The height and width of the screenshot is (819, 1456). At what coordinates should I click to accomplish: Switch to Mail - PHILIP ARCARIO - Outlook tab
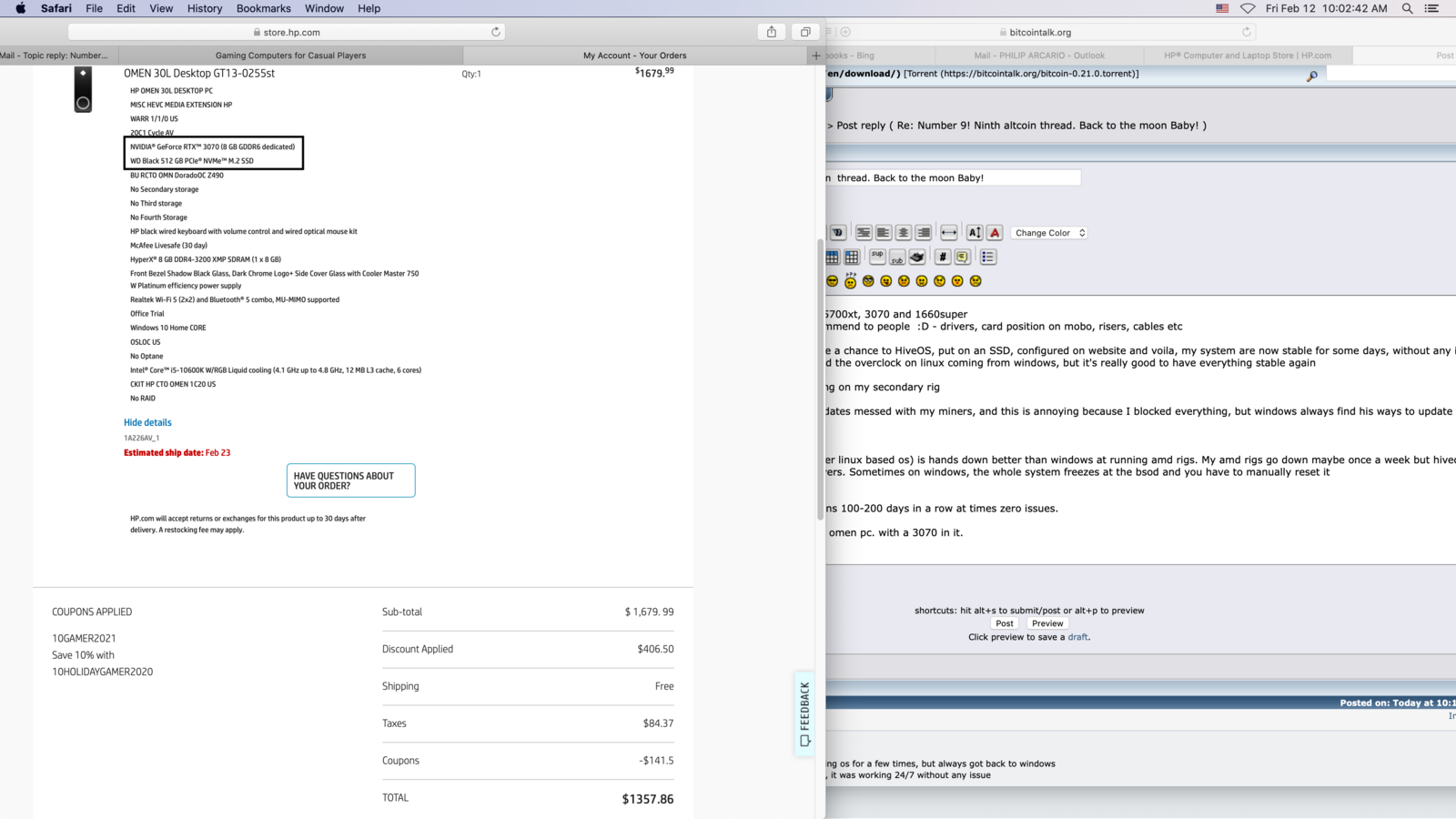(1039, 56)
